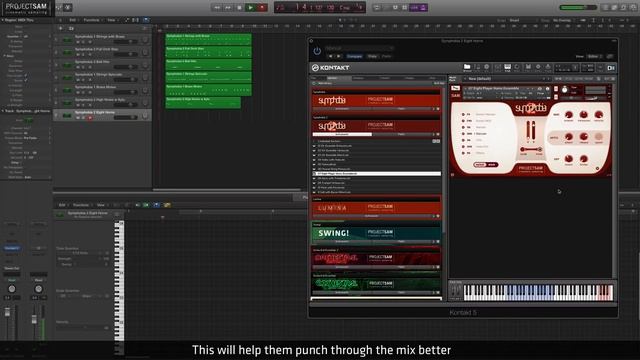
Task: Turn the top-left red knob on instrument
Action: point(569,115)
